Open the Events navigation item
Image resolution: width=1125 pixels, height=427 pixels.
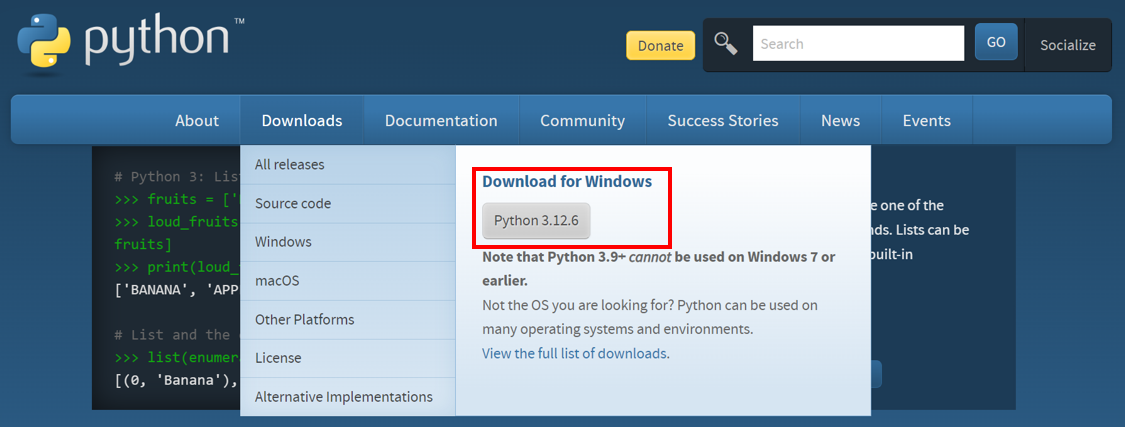tap(926, 121)
